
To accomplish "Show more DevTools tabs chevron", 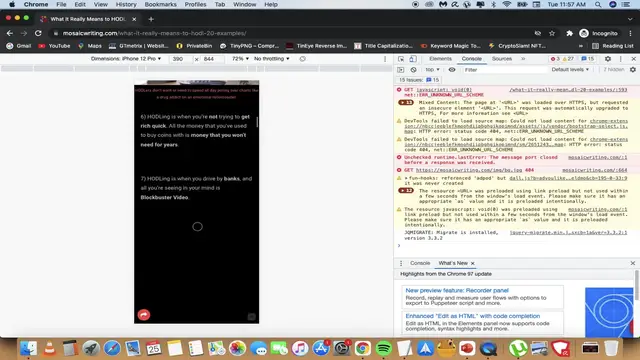I will tap(523, 59).
